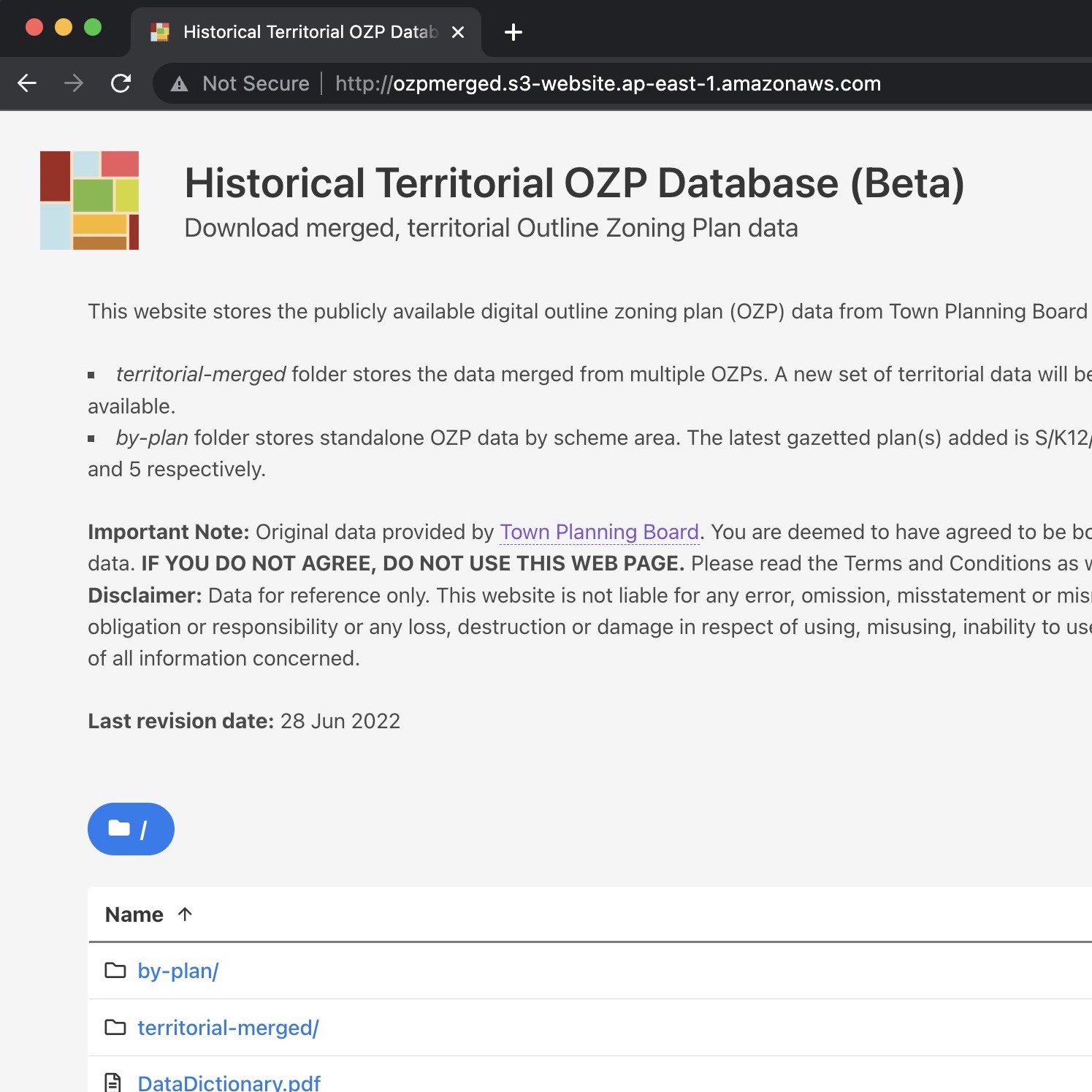Open a new browser tab
This screenshot has height=1092, width=1092.
[513, 31]
